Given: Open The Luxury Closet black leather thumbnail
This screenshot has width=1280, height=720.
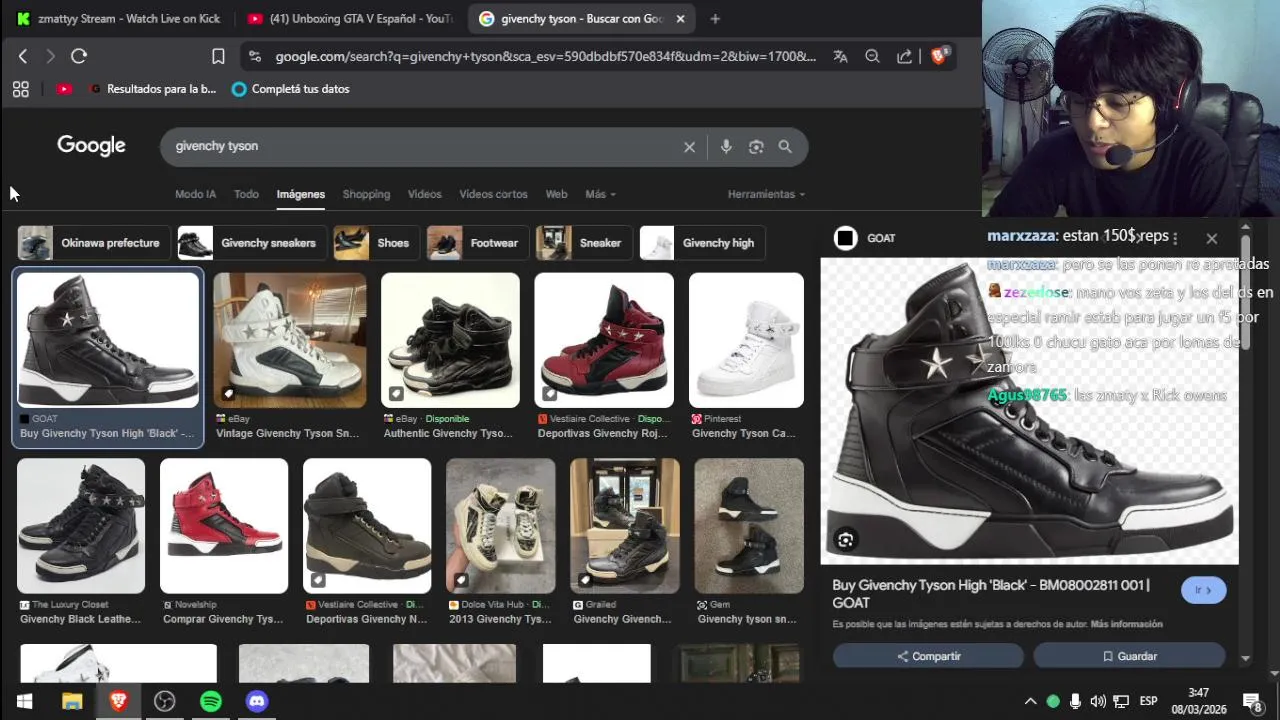Looking at the screenshot, I should [x=81, y=526].
